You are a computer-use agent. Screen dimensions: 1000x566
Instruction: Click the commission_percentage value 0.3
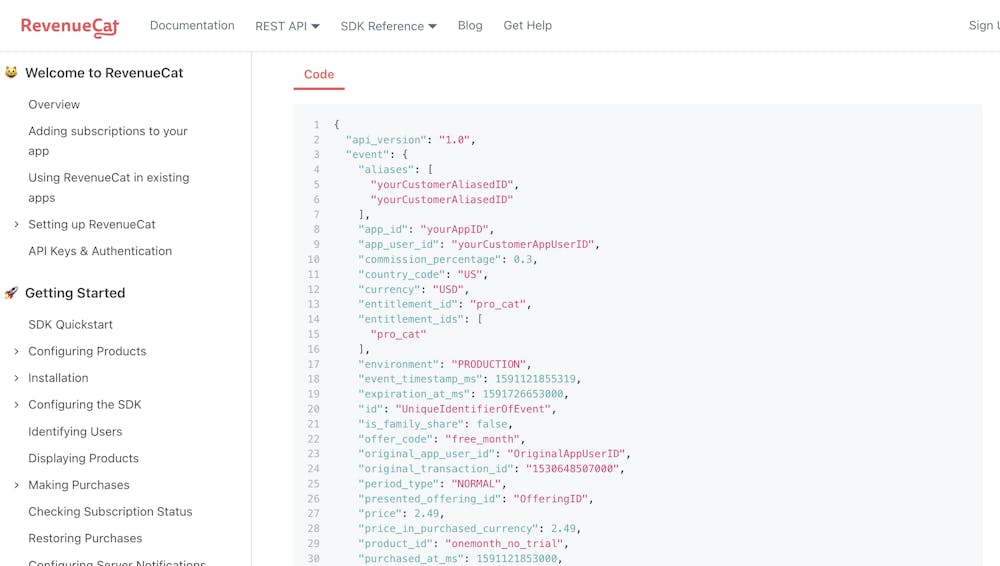point(523,259)
